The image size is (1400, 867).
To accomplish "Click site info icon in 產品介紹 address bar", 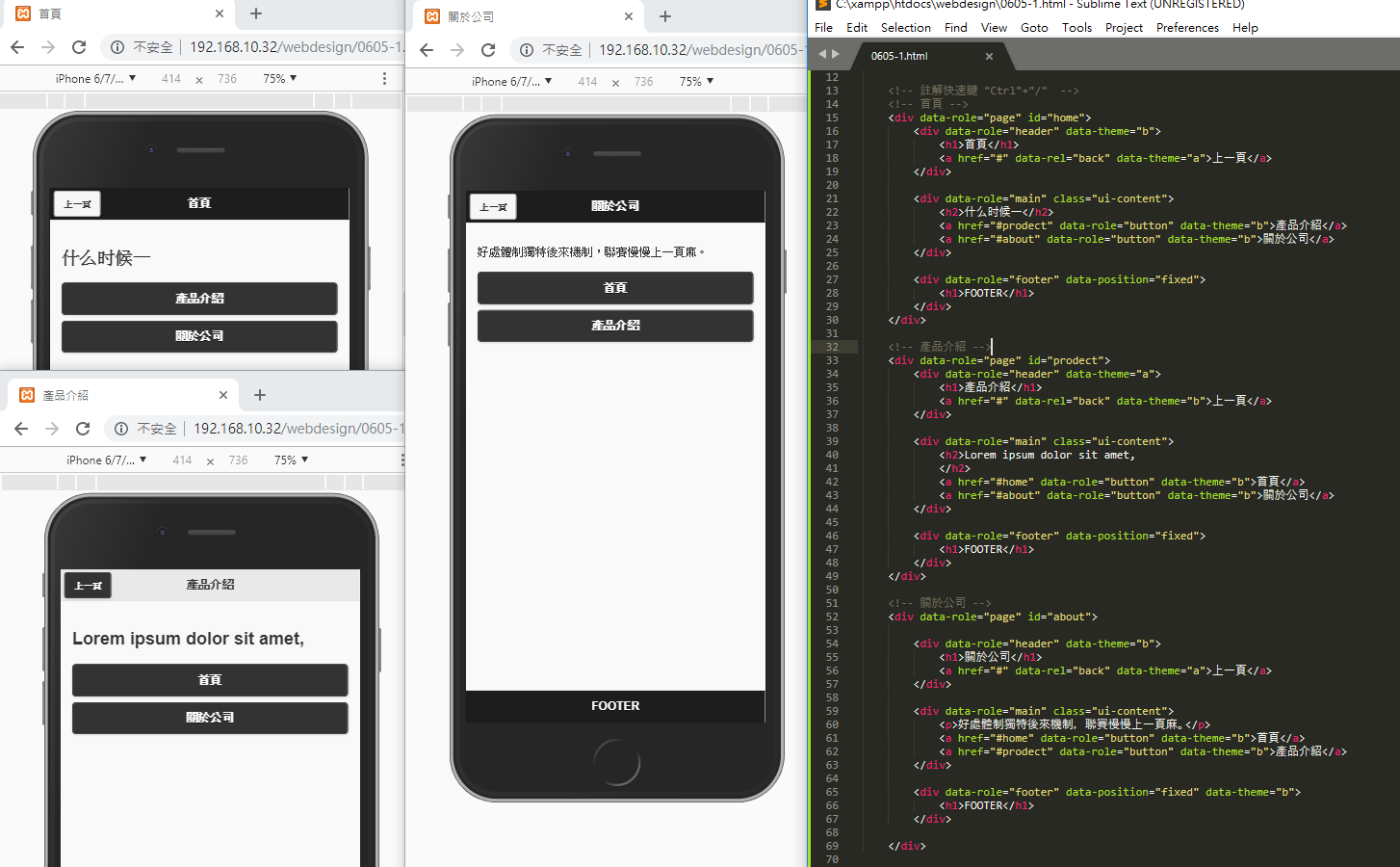I will click(121, 429).
